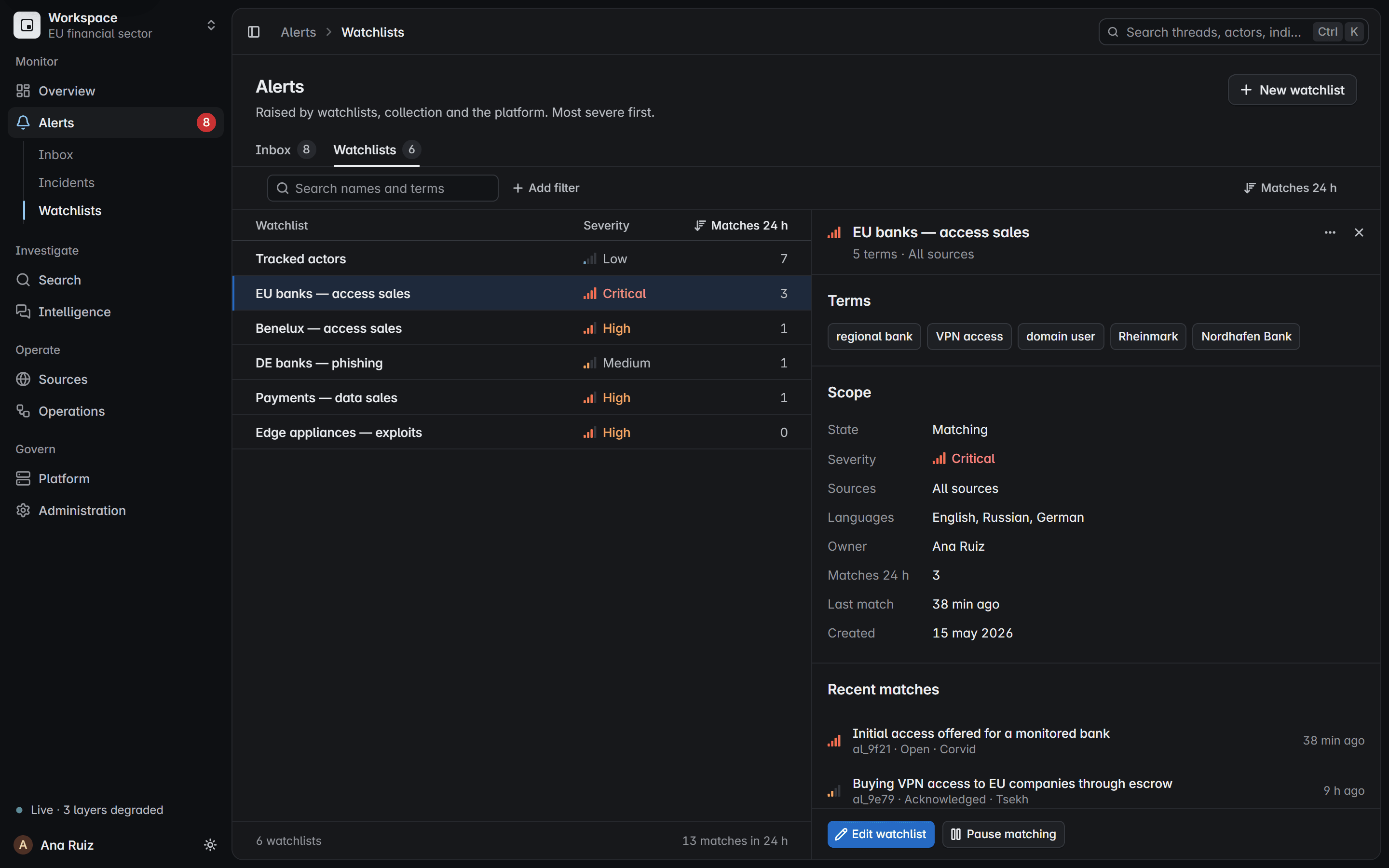Open Administration gear in the sidebar
This screenshot has width=1389, height=868.
[115, 510]
